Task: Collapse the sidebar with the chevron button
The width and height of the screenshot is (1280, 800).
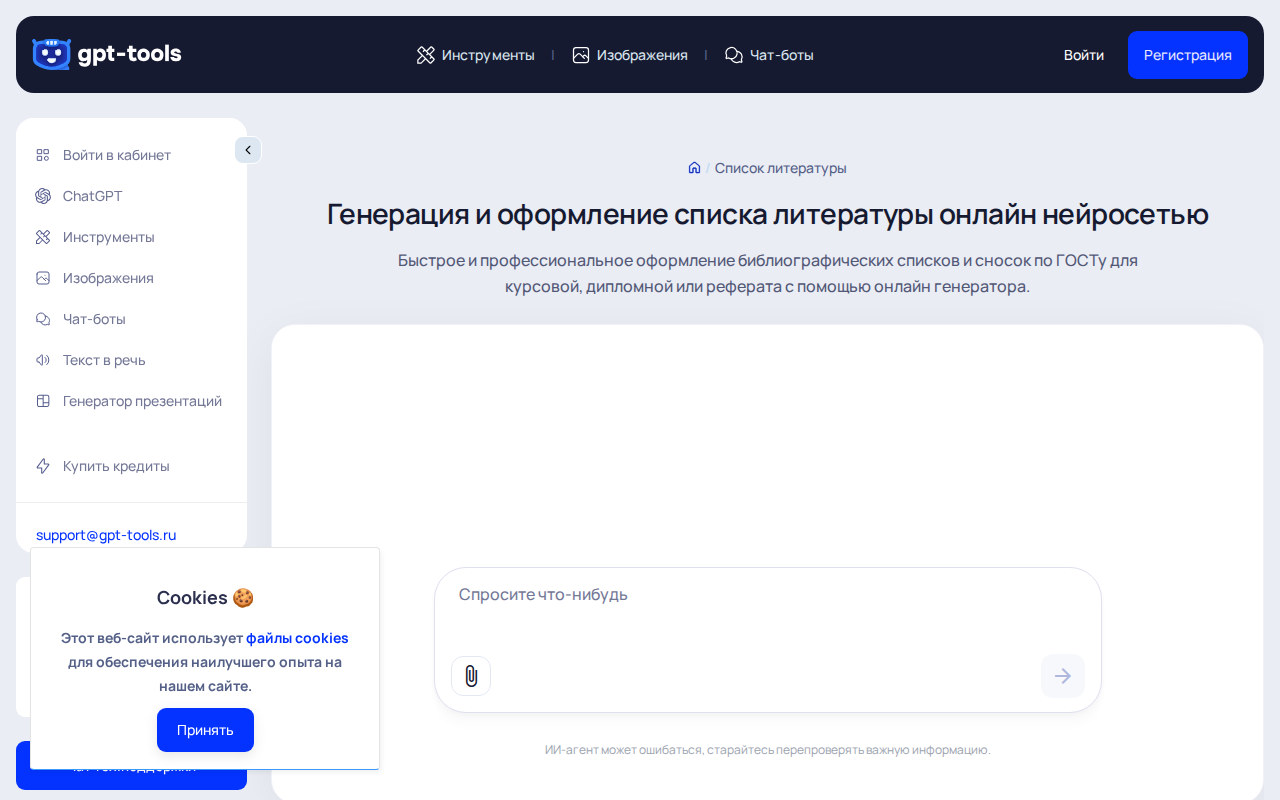Action: coord(248,150)
